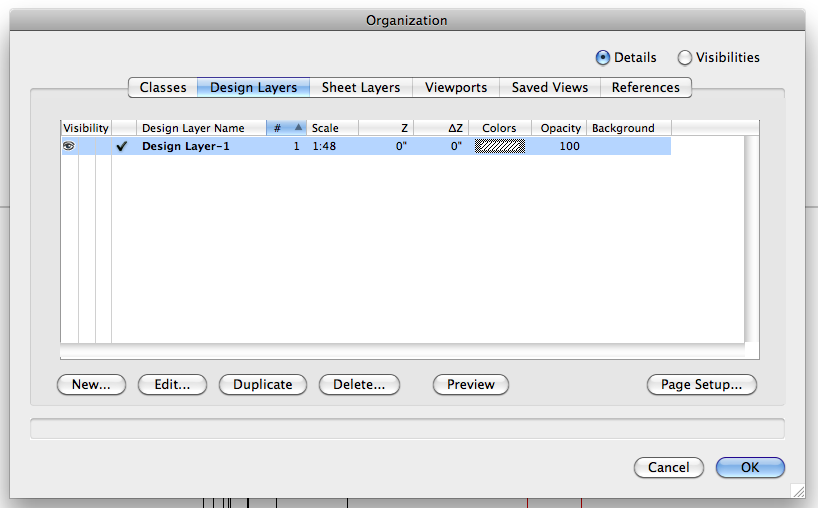
Task: Open the Sheet Layers tab
Action: point(360,88)
